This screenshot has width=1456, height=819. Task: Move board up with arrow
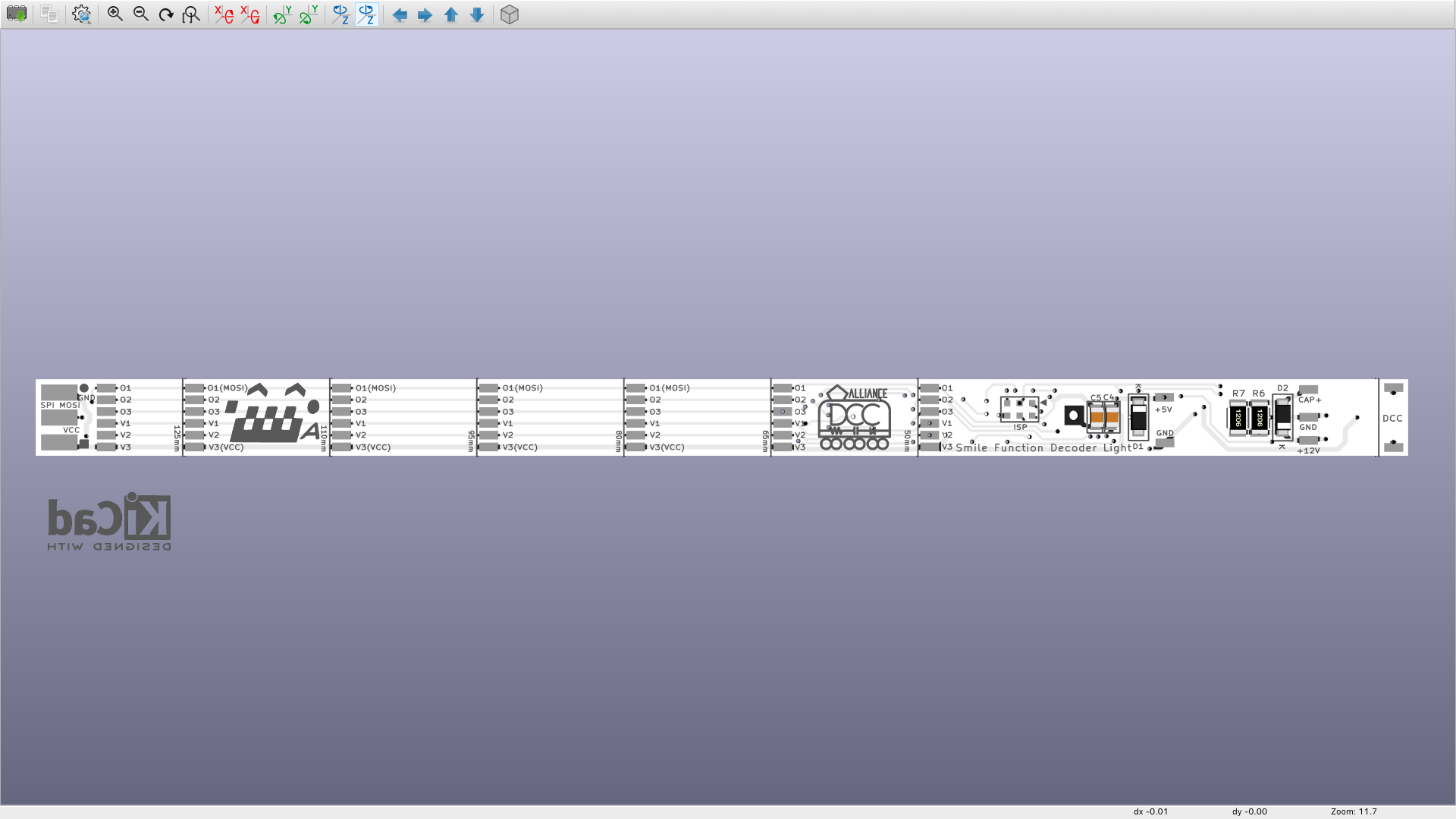click(450, 14)
